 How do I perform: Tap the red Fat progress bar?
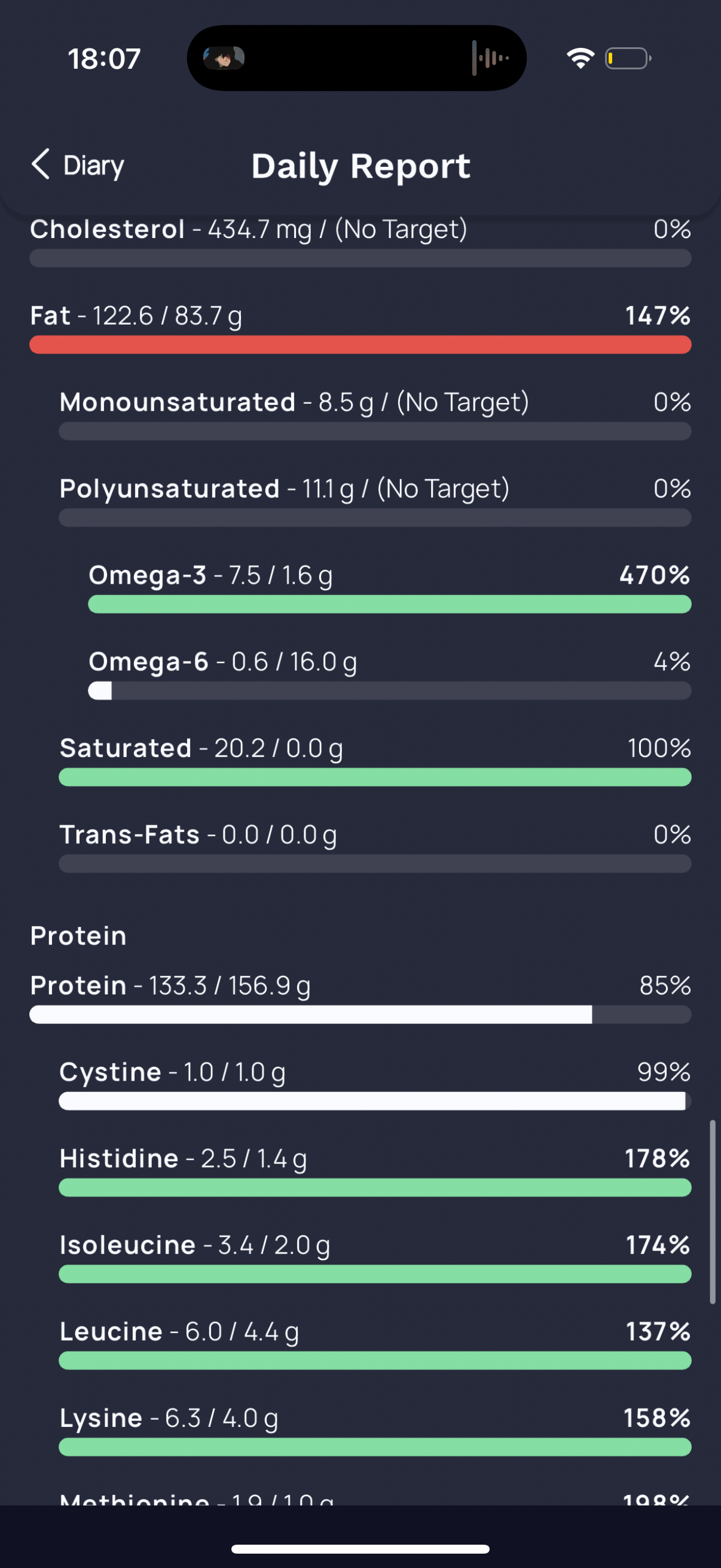click(360, 344)
